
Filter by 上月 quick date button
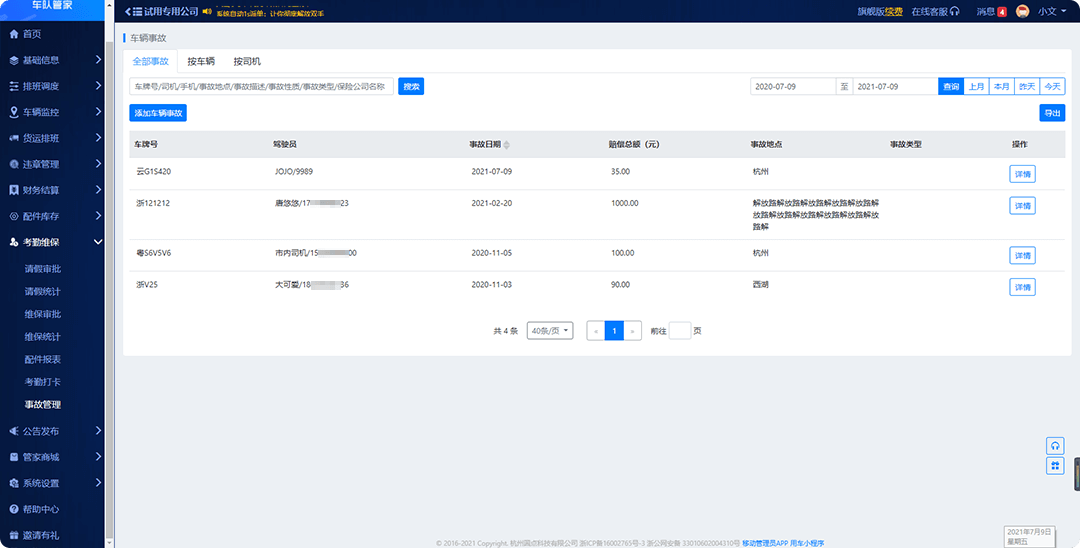tap(976, 87)
